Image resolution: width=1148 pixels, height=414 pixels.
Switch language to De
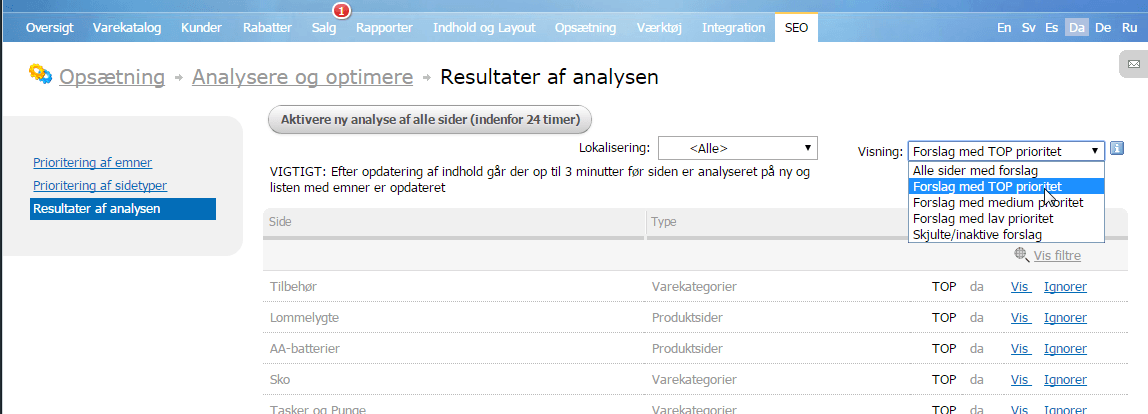click(1103, 28)
